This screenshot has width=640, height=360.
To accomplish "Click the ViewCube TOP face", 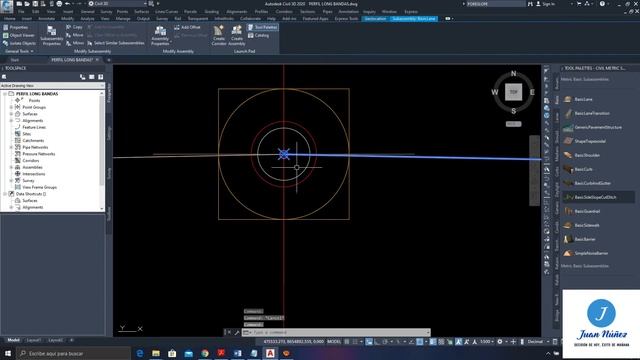I will point(513,92).
